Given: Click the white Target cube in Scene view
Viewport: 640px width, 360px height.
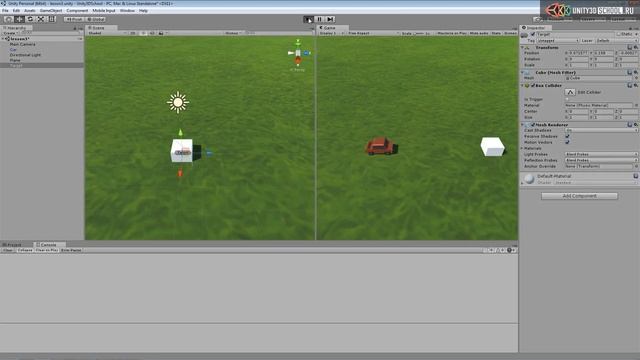Looking at the screenshot, I should pyautogui.click(x=182, y=151).
